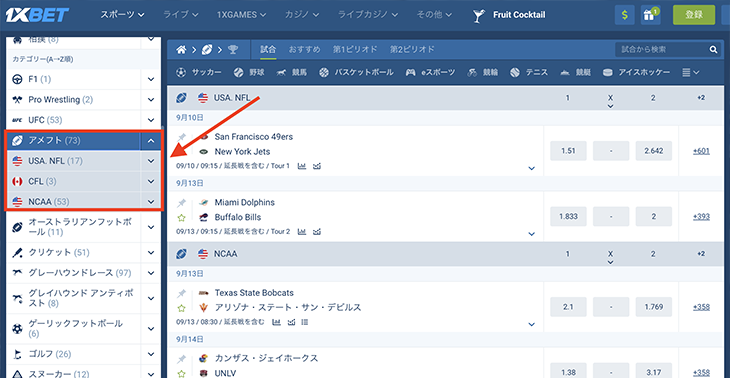
Task: Open the ライブカジノ top menu
Action: click(x=368, y=14)
